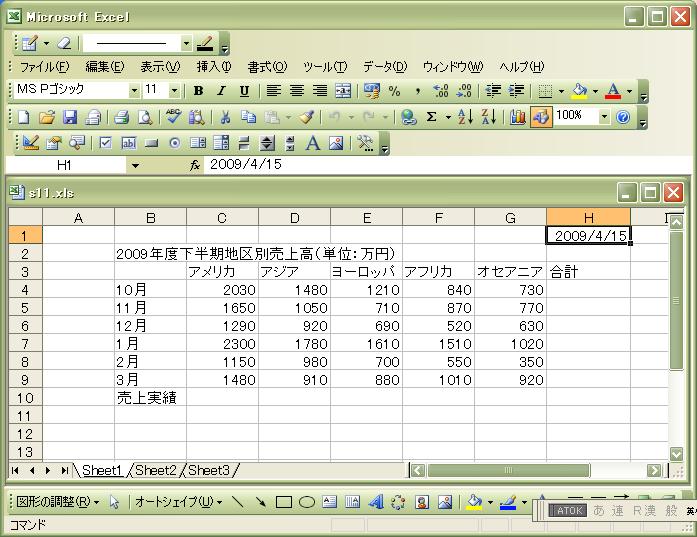Viewport: 697px width, 537px height.
Task: Open 編集 menu
Action: (x=105, y=67)
